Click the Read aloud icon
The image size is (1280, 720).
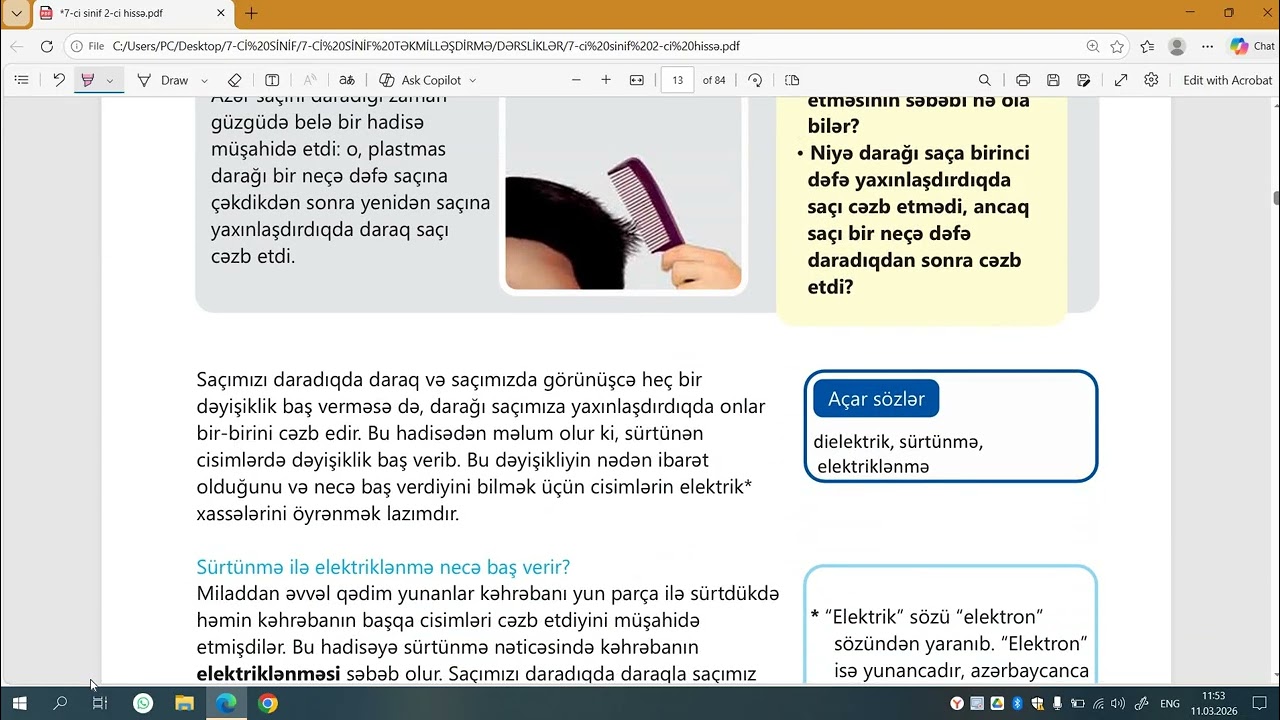(x=310, y=80)
